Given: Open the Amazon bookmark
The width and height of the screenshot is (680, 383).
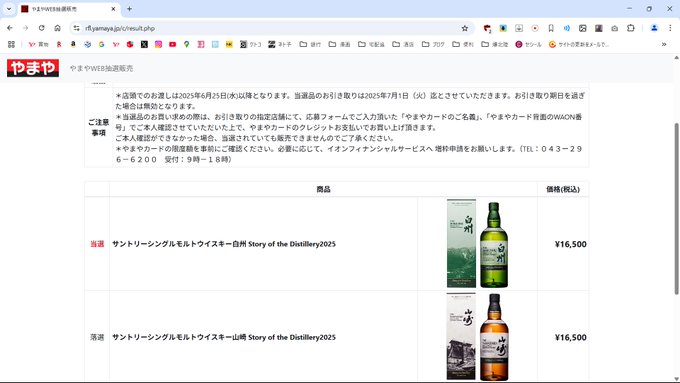Looking at the screenshot, I should tap(73, 44).
